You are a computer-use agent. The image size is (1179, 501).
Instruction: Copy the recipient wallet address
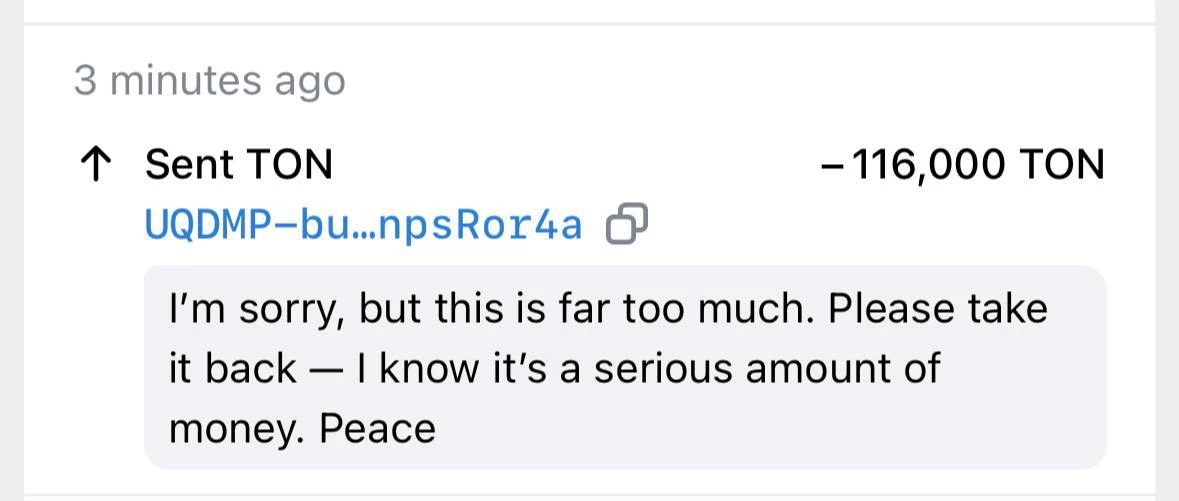[x=627, y=225]
